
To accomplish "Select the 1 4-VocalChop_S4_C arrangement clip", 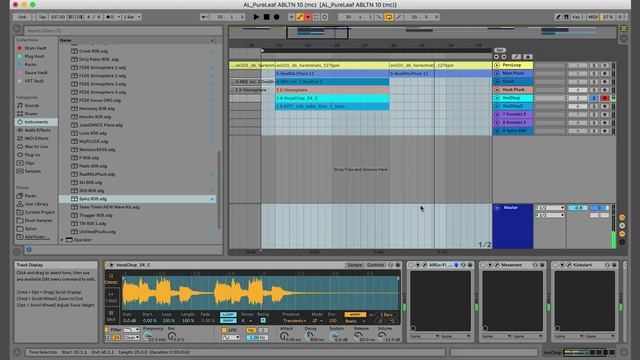I will pyautogui.click(x=332, y=98).
